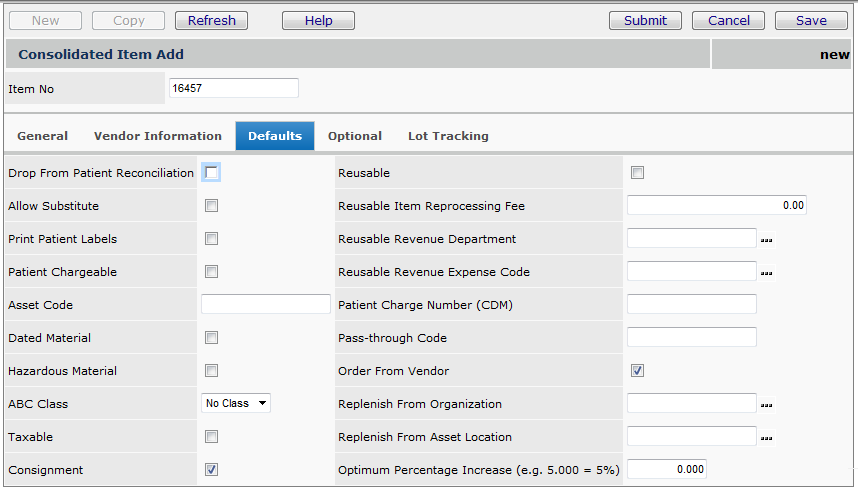Enable Drop From Patient Reconciliation checkbox

point(212,173)
